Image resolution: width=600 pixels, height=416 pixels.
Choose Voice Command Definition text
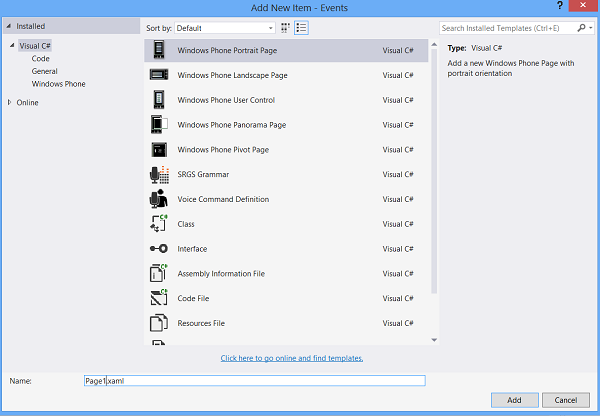coord(223,199)
